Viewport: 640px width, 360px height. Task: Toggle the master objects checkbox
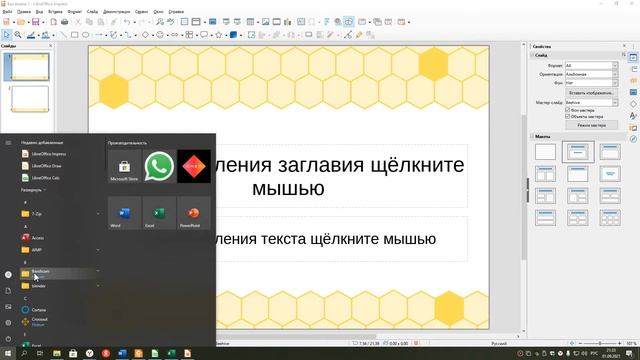pos(567,116)
